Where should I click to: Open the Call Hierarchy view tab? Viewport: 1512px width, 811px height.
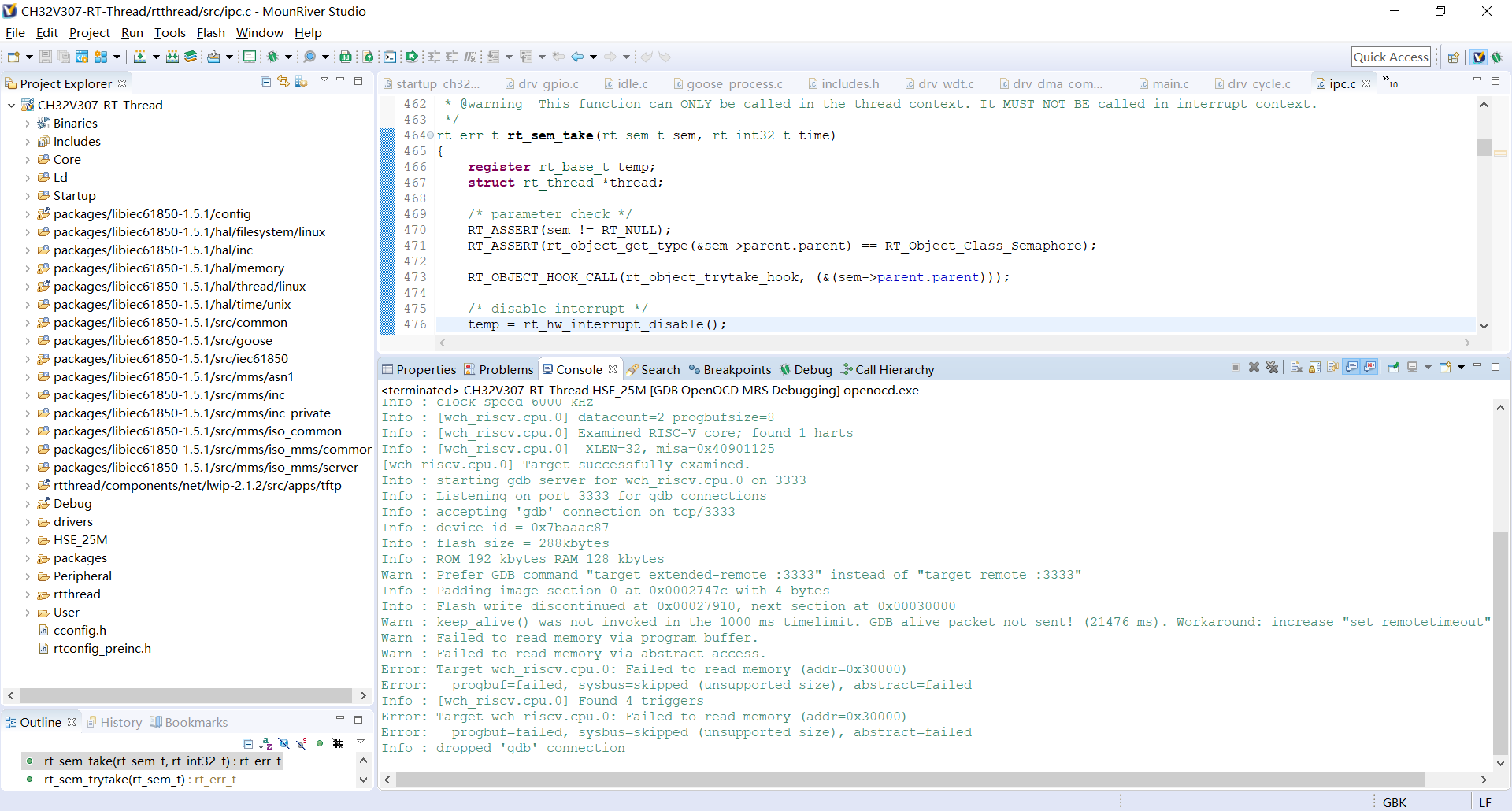tap(888, 369)
